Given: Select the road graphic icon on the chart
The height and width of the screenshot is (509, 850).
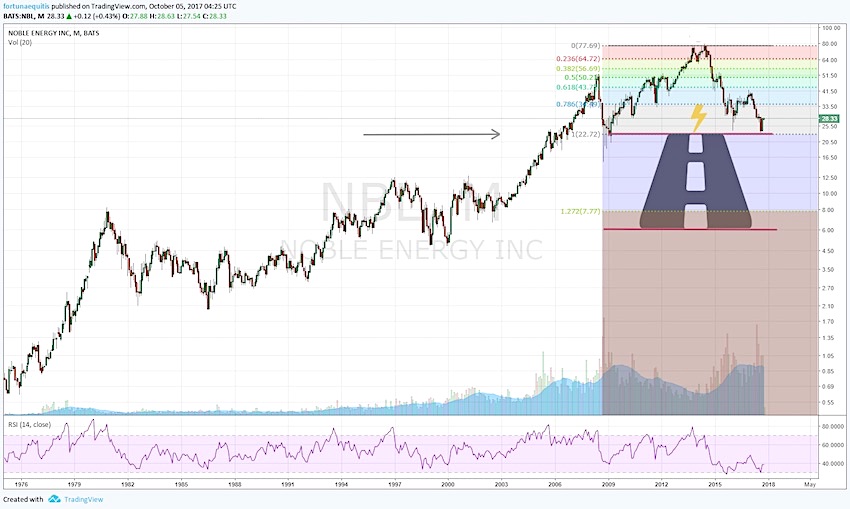Looking at the screenshot, I should coord(696,181).
